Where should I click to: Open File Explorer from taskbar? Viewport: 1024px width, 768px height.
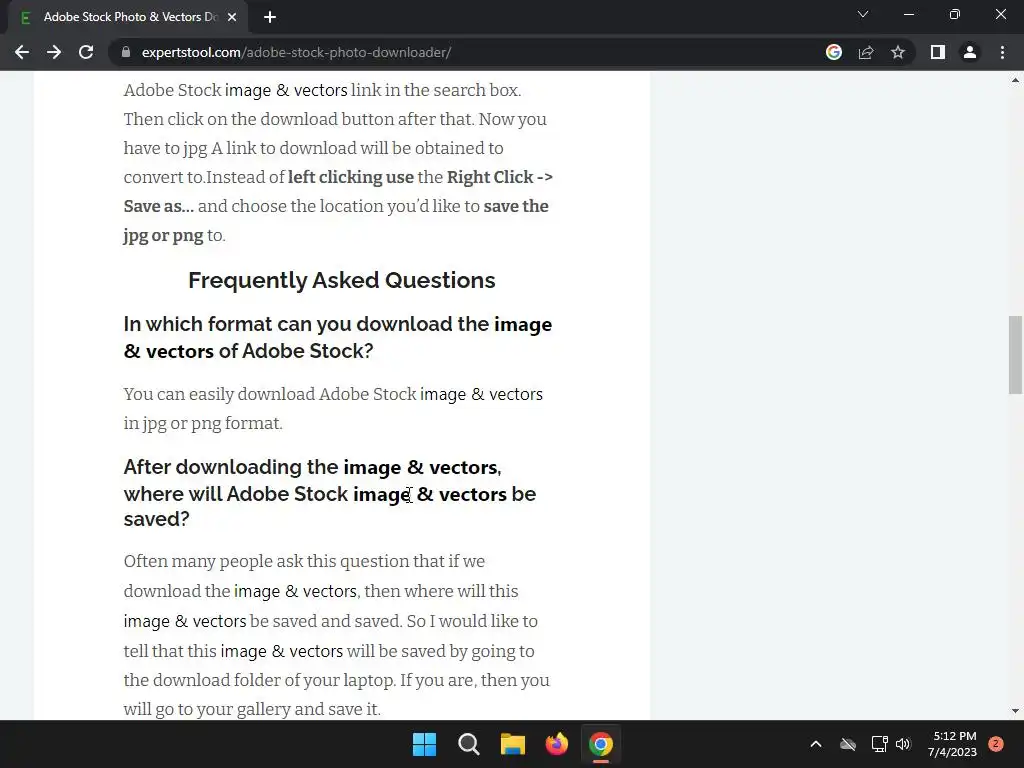pyautogui.click(x=513, y=744)
